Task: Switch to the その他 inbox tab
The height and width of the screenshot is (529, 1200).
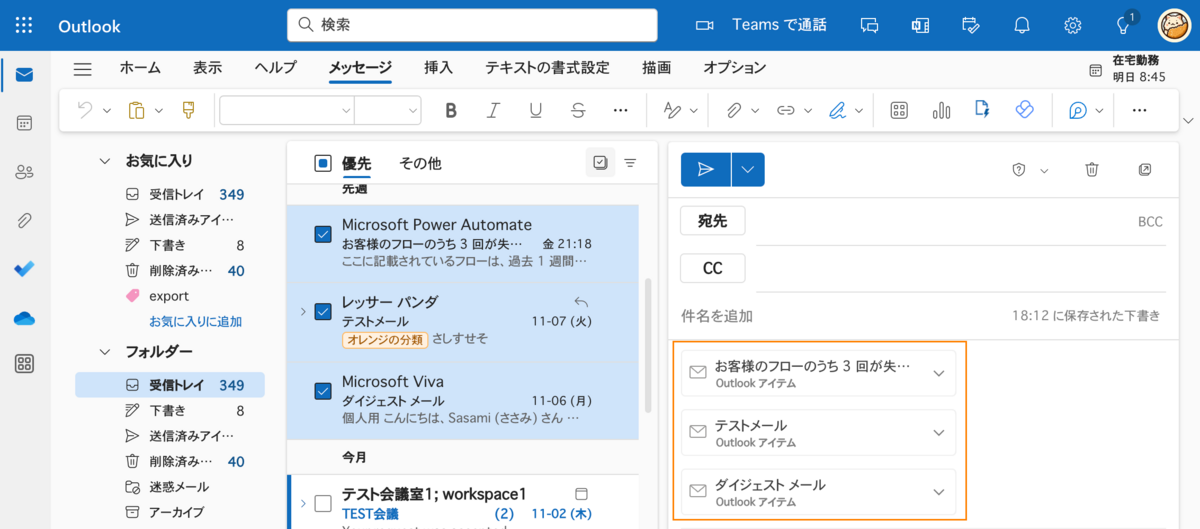Action: click(x=420, y=163)
